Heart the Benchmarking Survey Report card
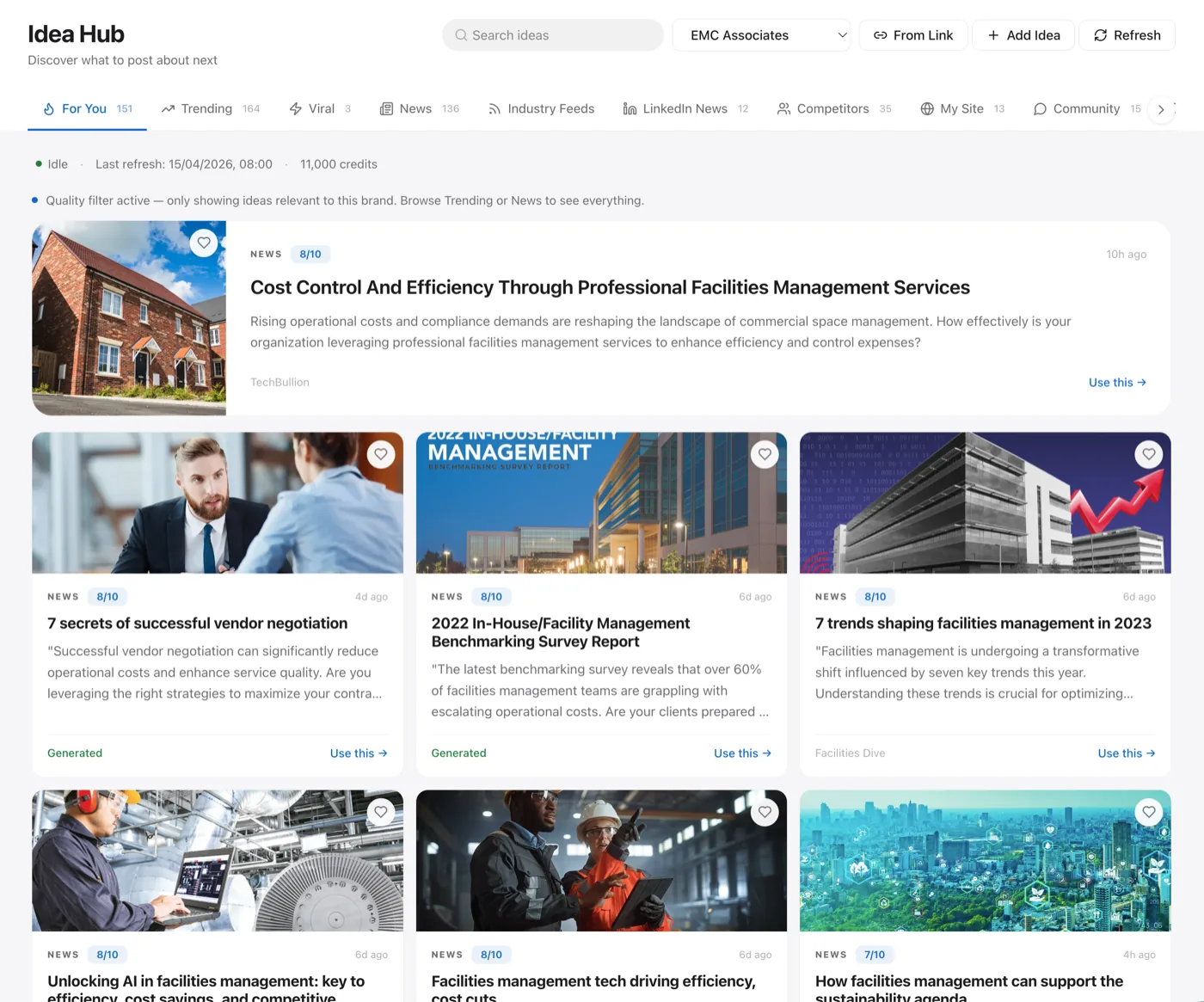 pos(765,454)
